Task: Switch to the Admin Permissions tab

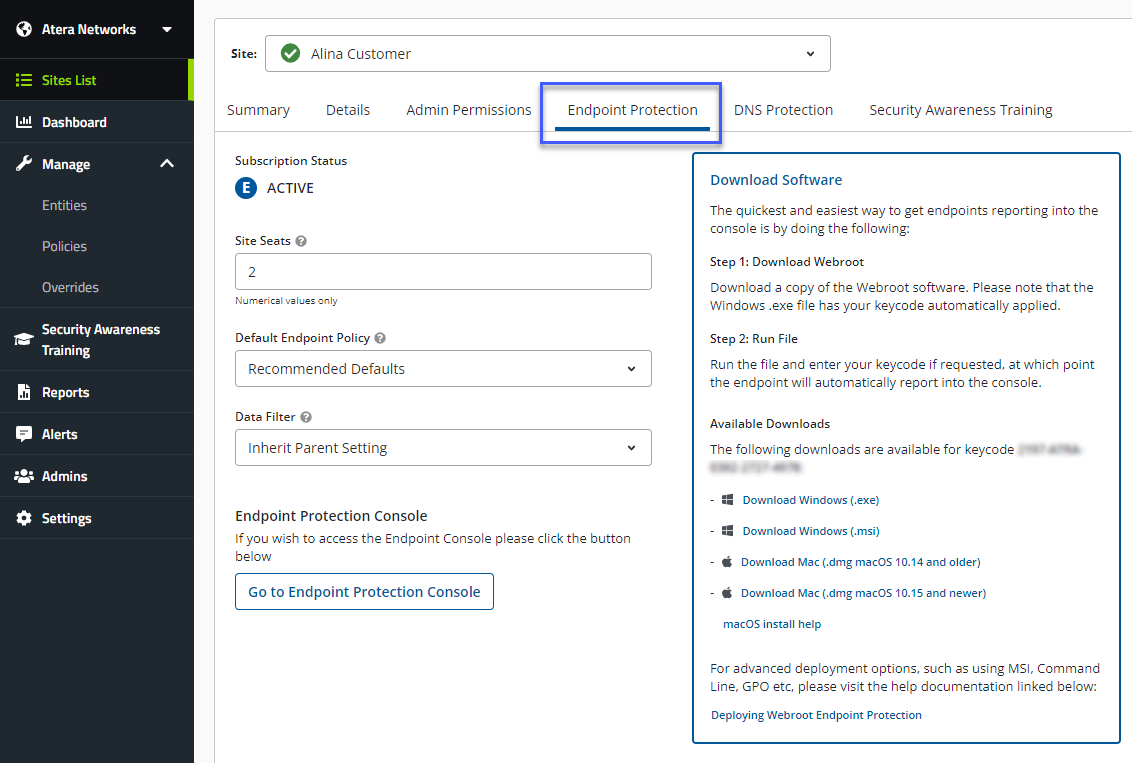Action: pos(468,110)
